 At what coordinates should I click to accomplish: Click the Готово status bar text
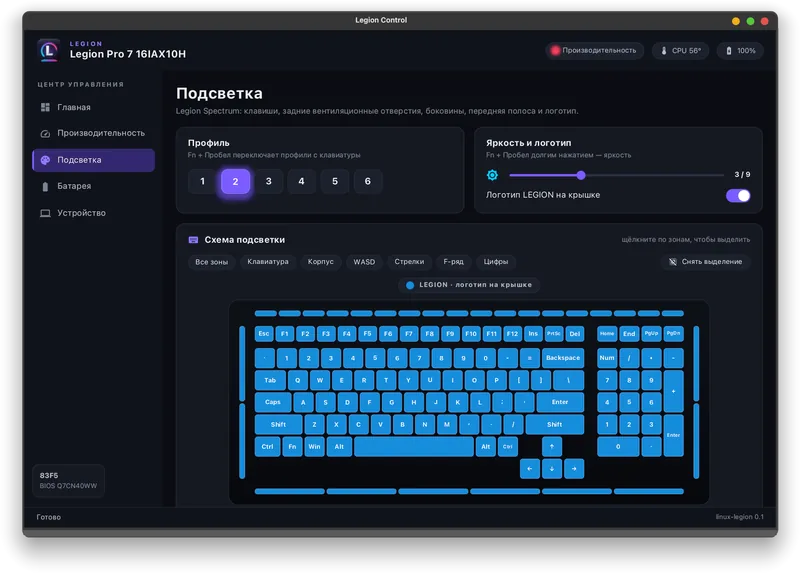click(x=48, y=517)
